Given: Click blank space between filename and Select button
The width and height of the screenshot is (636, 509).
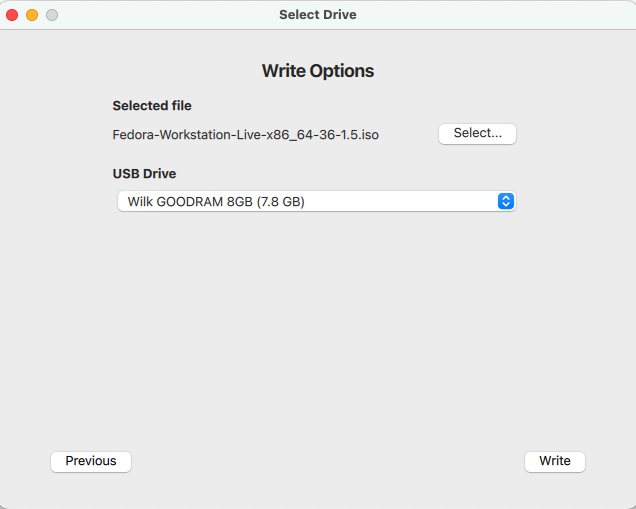Looking at the screenshot, I should pos(408,134).
